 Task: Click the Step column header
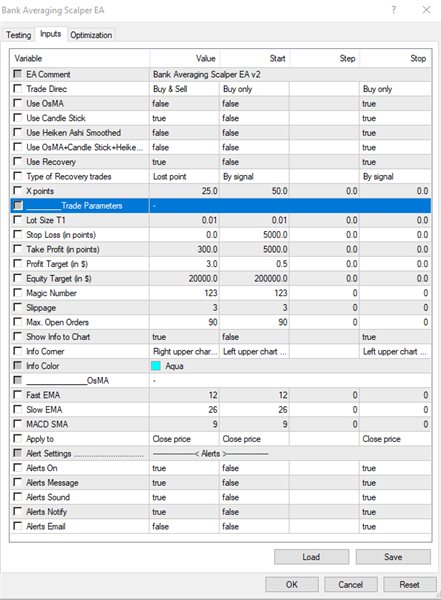[x=325, y=58]
